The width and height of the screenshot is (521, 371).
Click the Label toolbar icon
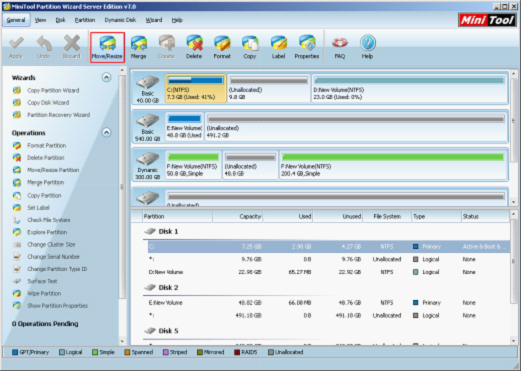[x=279, y=43]
